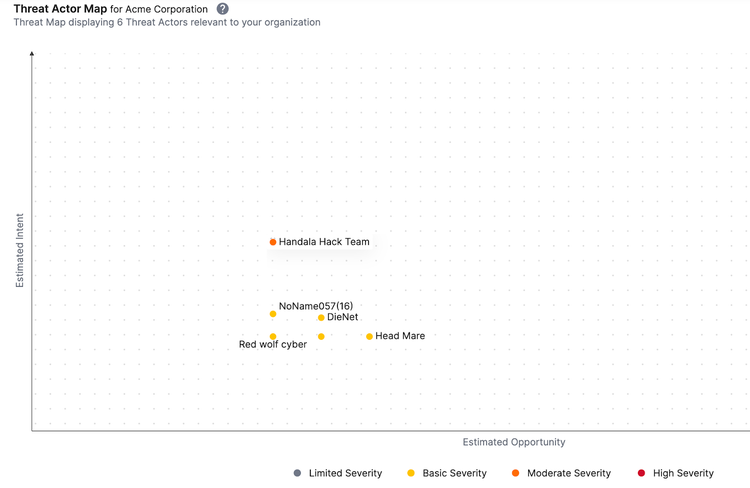Viewport: 750px width, 488px height.
Task: Click the yellow Basic Severity legend dot
Action: pos(411,473)
